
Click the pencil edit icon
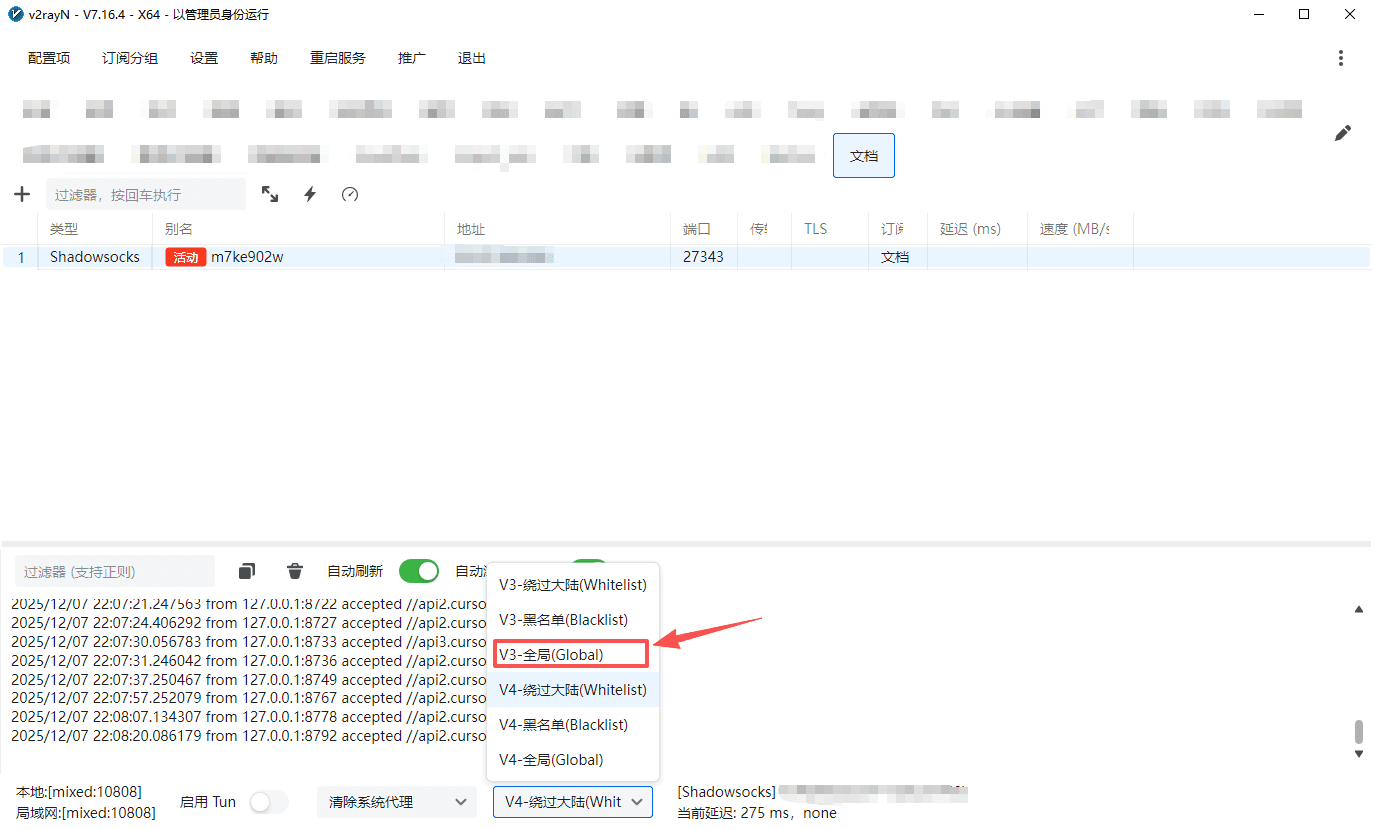point(1342,133)
